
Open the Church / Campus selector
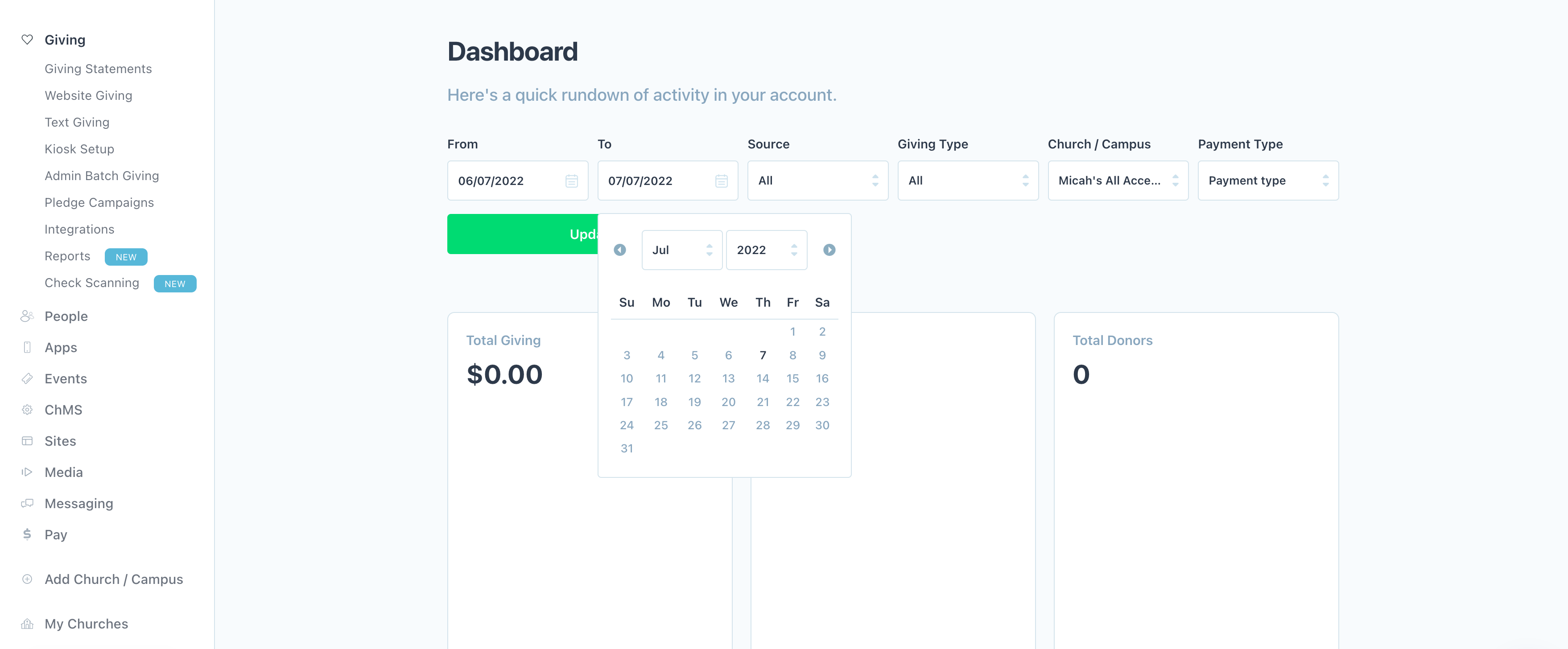1118,181
